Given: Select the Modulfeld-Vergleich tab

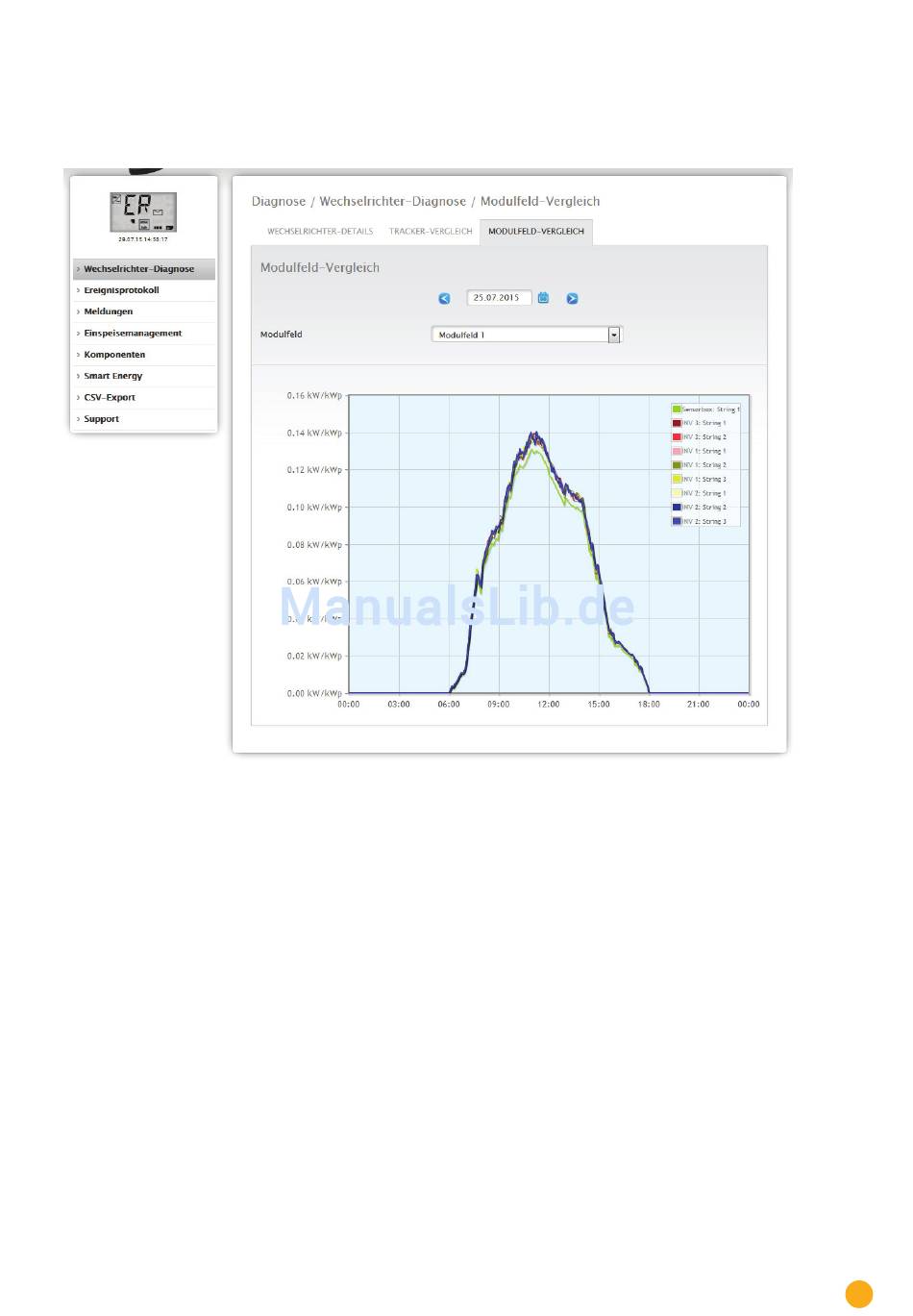Looking at the screenshot, I should coord(536,232).
